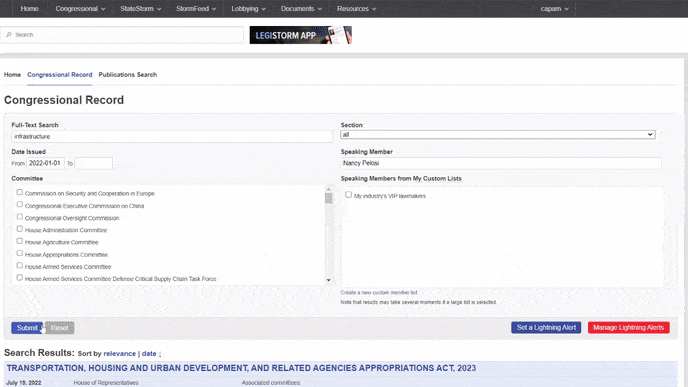Open the LegiStorm App banner
Image resolution: width=688 pixels, height=387 pixels.
301,35
